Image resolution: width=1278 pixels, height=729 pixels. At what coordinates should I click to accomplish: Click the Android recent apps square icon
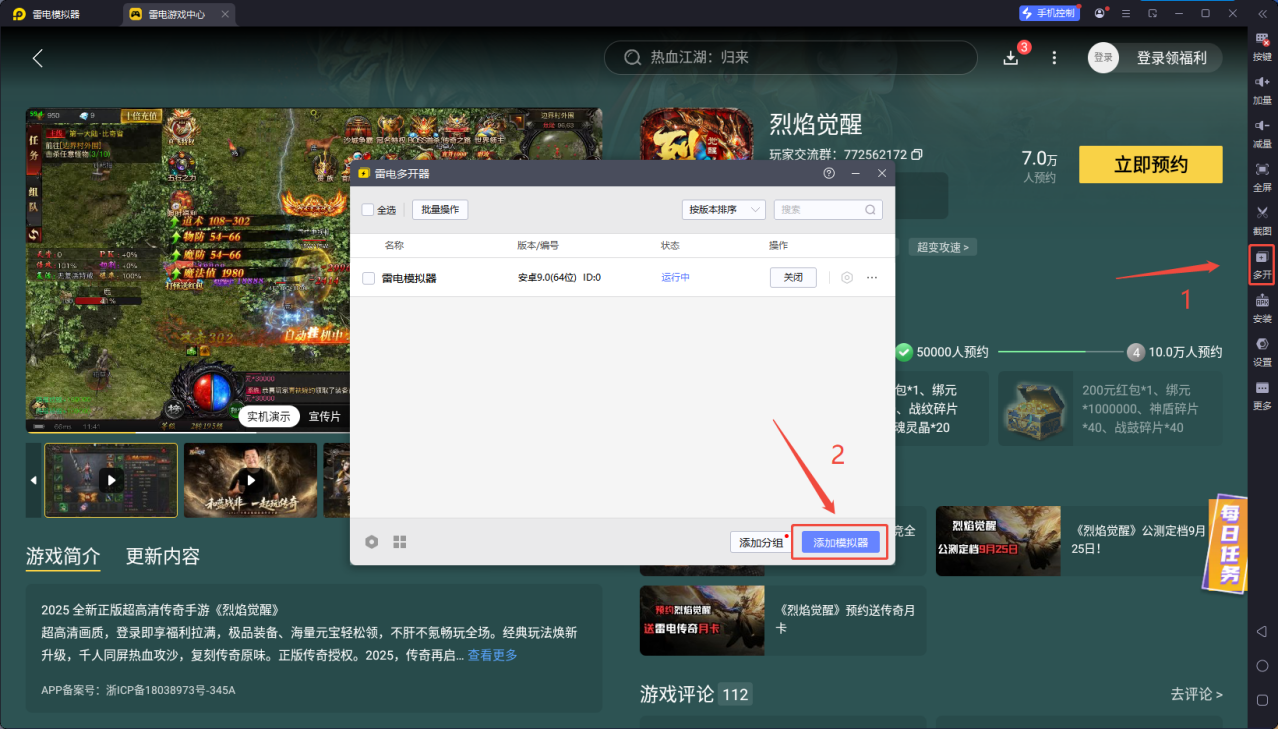pyautogui.click(x=1262, y=700)
